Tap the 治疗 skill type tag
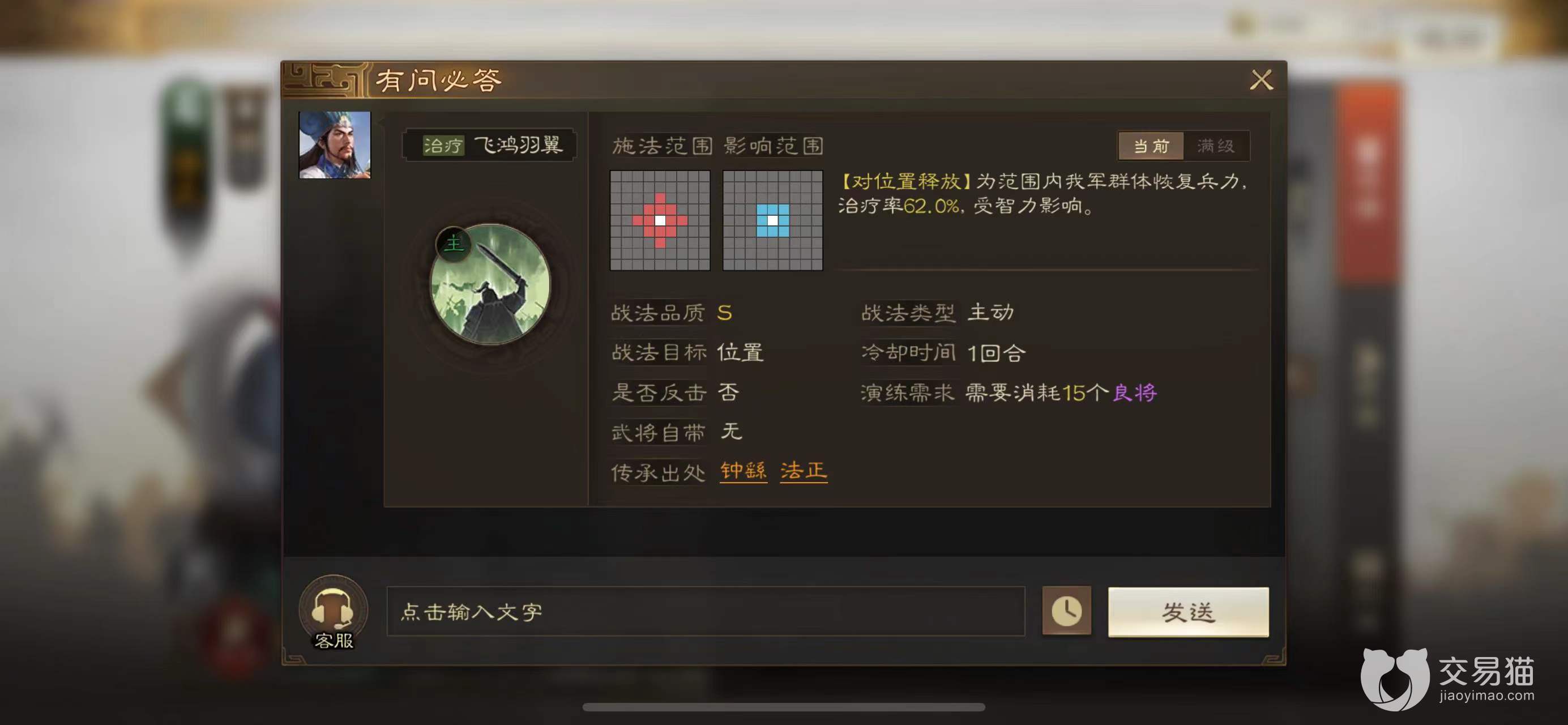1568x725 pixels. (x=443, y=146)
